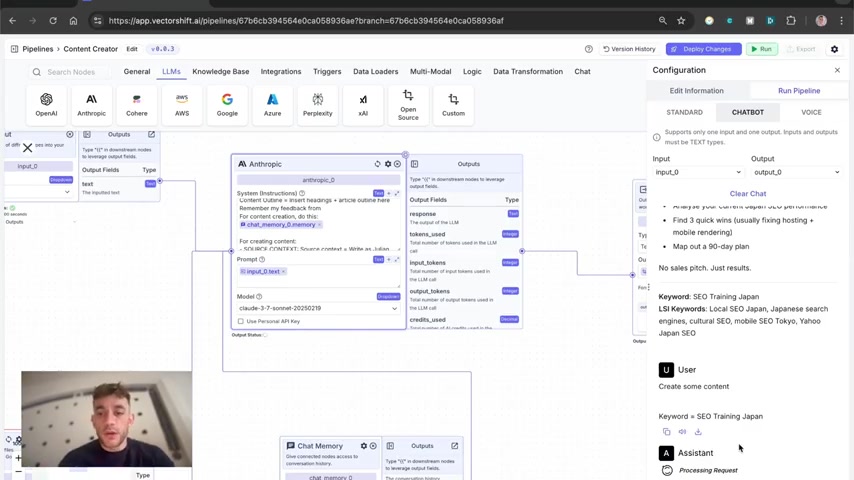Open the Data Loaders tab

click(376, 71)
